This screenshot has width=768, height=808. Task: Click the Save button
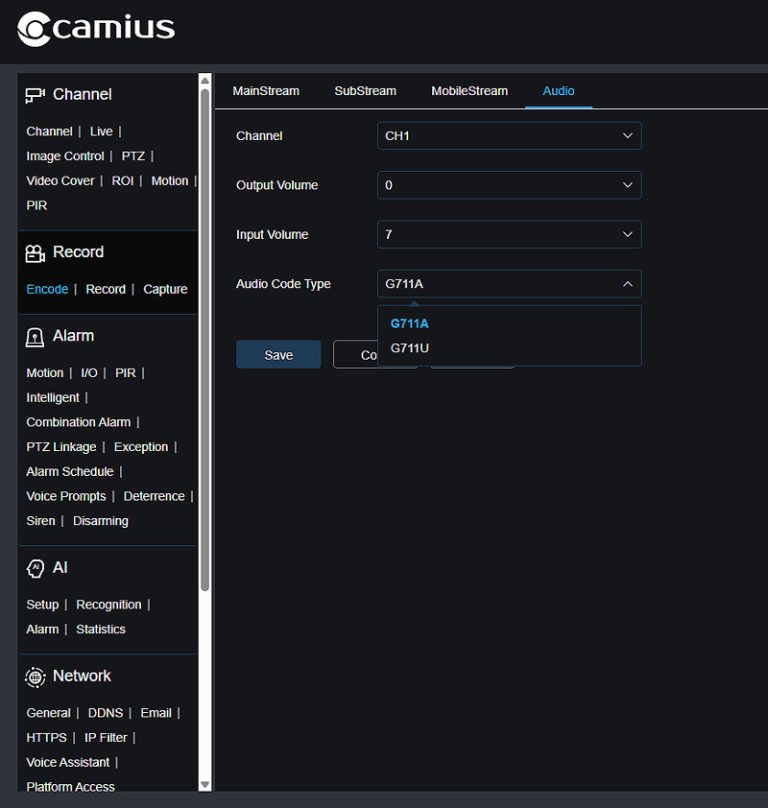(x=278, y=355)
